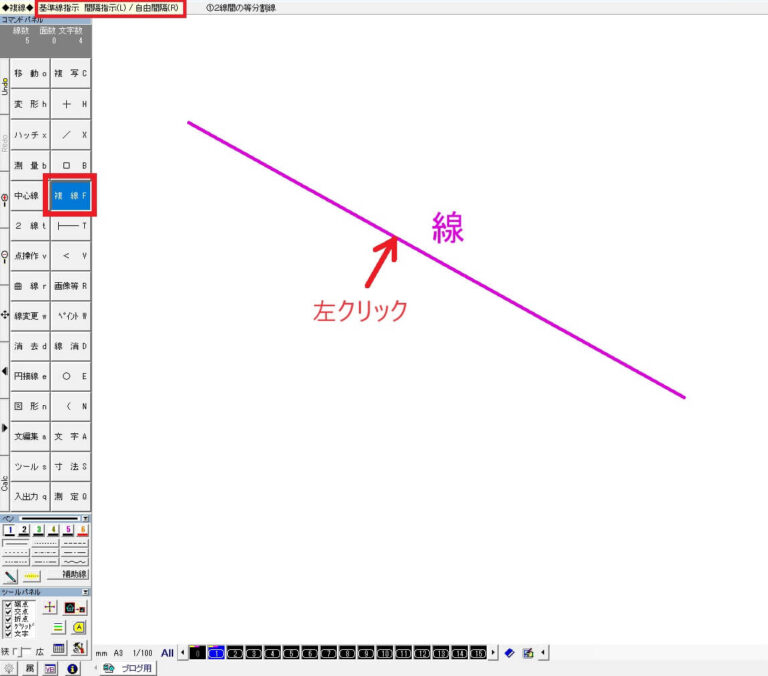Uncheck the 端点 snap checkbox
The width and height of the screenshot is (768, 676).
(x=8, y=604)
